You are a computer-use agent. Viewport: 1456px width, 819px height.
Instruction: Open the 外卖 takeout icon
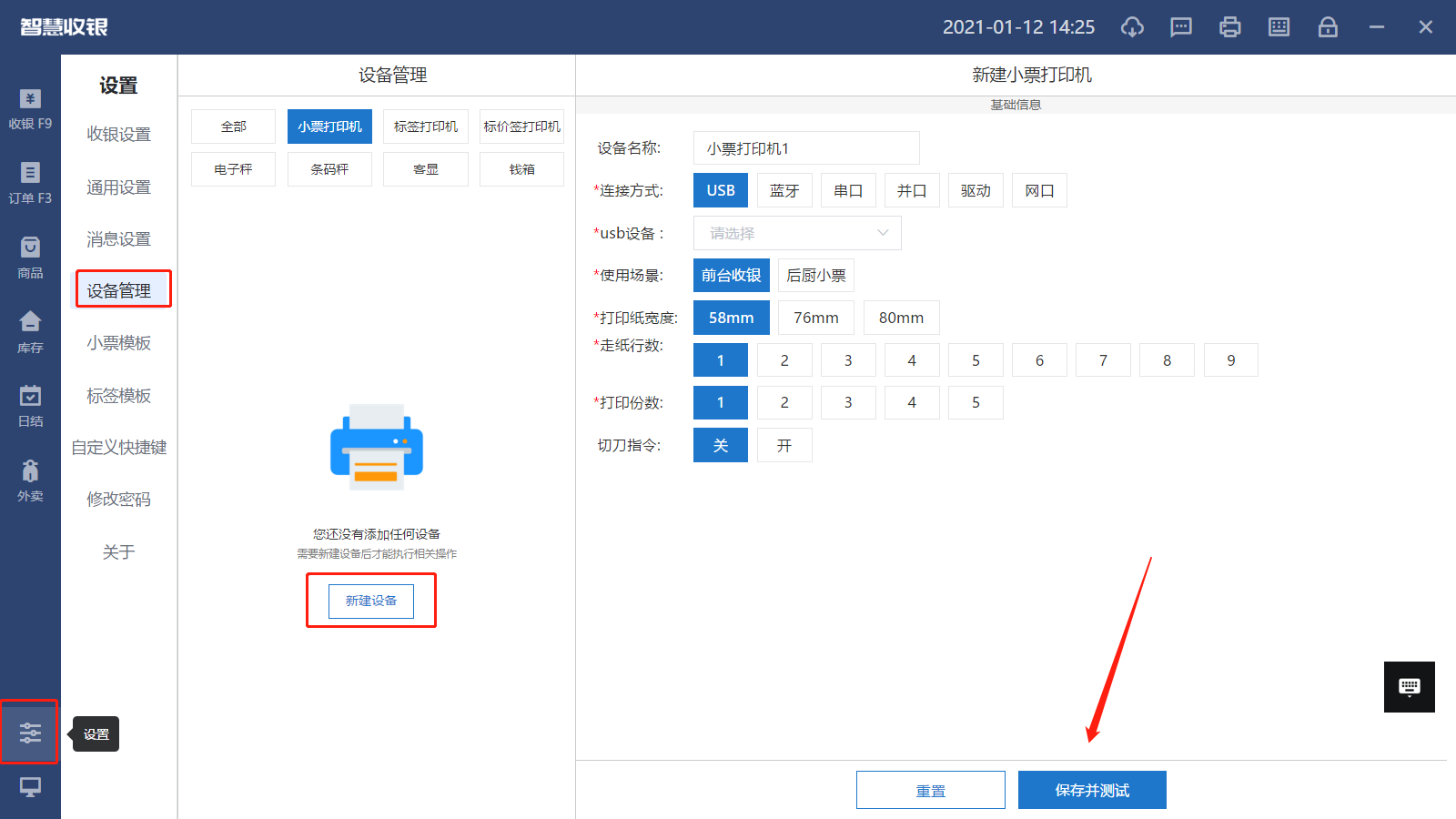(30, 480)
